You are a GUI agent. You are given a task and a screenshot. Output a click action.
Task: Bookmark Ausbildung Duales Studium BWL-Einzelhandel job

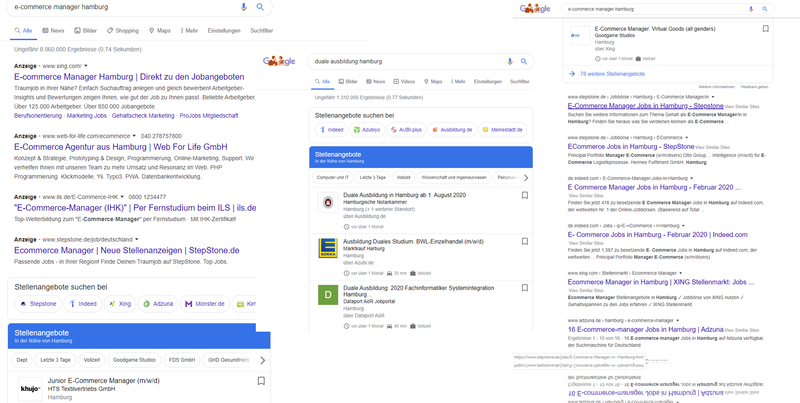(524, 241)
